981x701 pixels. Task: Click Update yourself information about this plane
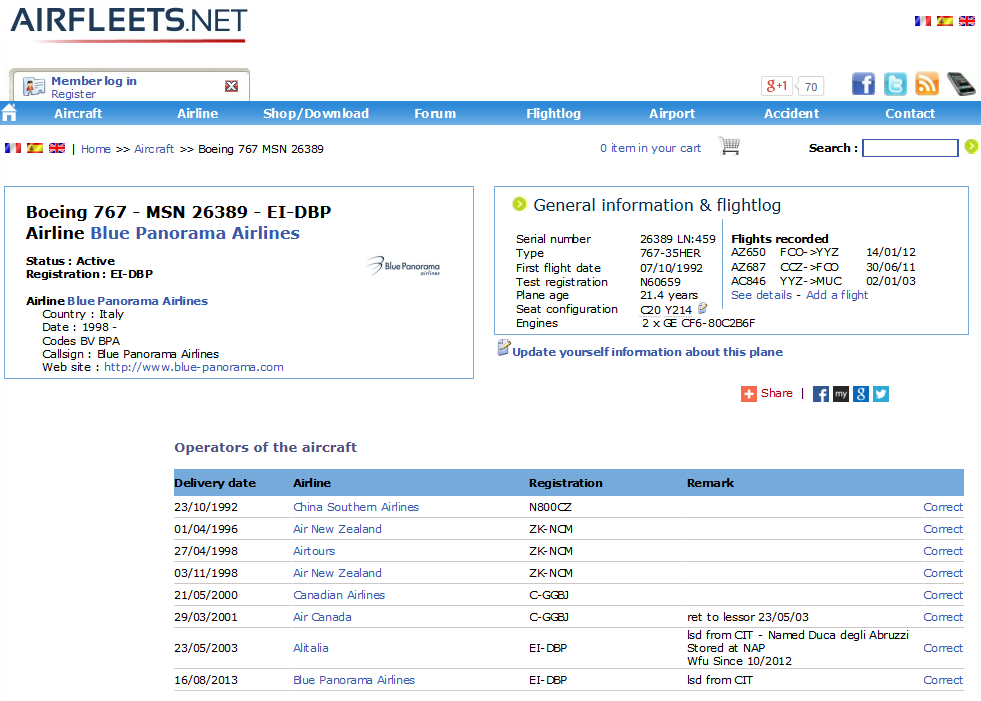point(648,352)
